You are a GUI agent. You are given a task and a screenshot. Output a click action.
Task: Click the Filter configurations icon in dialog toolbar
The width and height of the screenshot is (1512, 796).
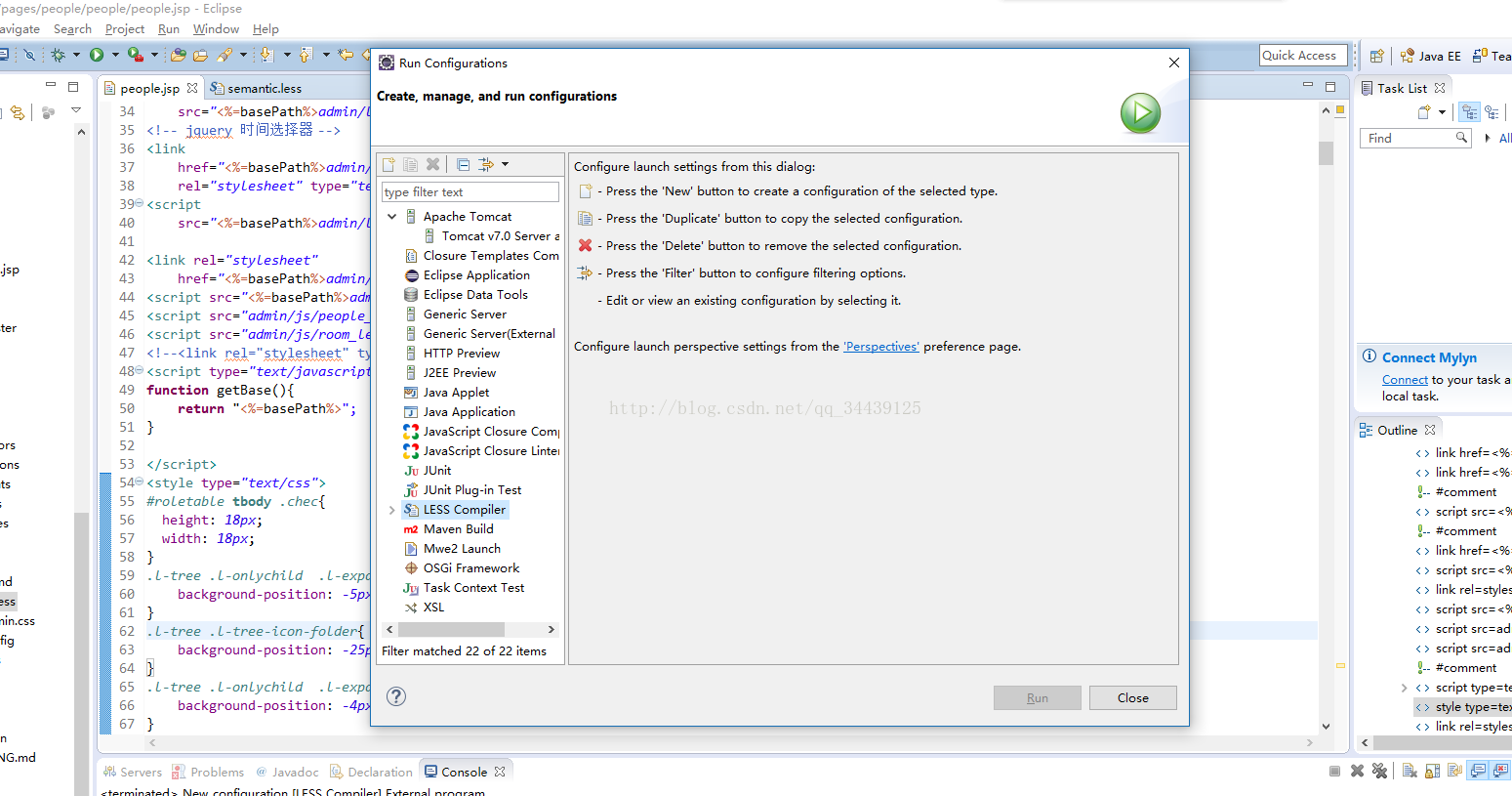tap(485, 164)
